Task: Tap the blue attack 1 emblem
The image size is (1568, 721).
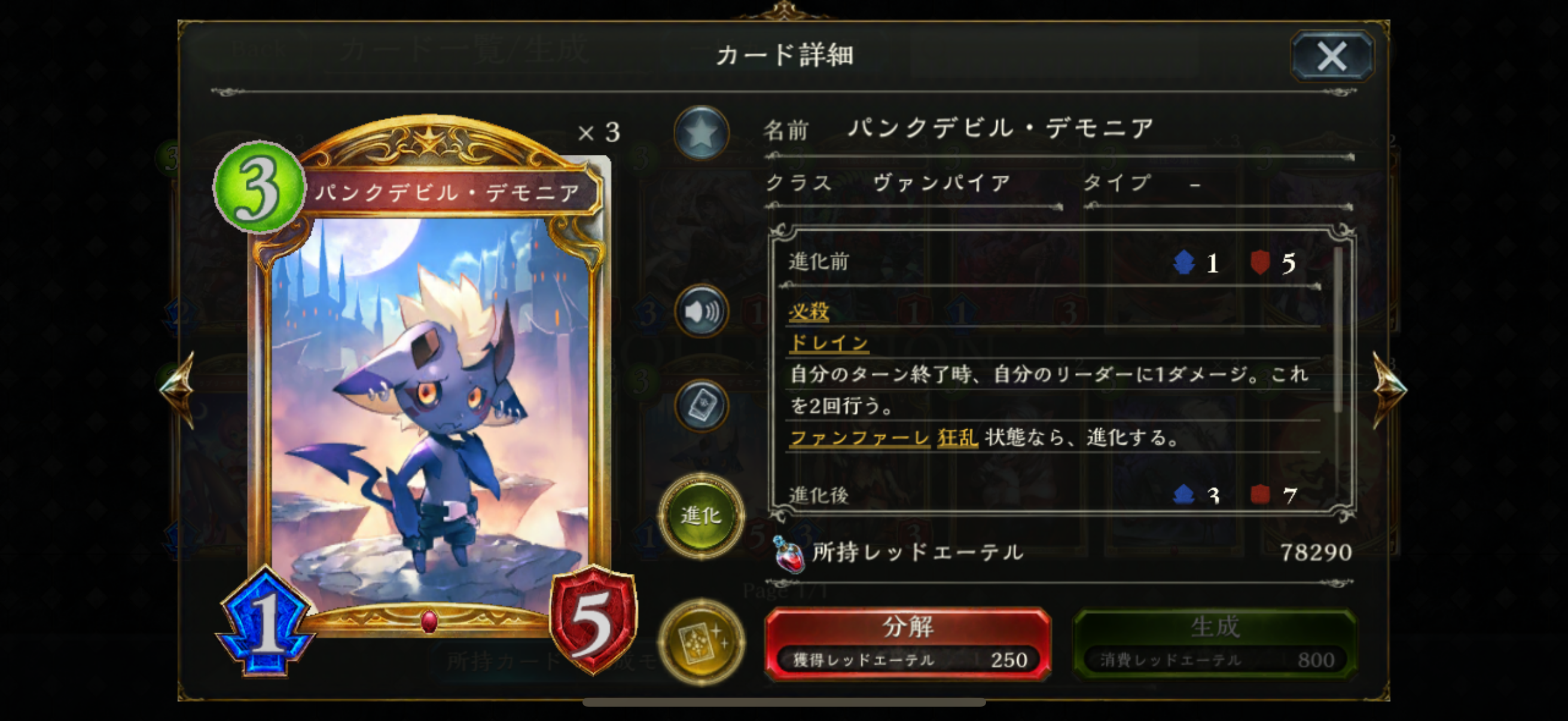Action: [267, 623]
